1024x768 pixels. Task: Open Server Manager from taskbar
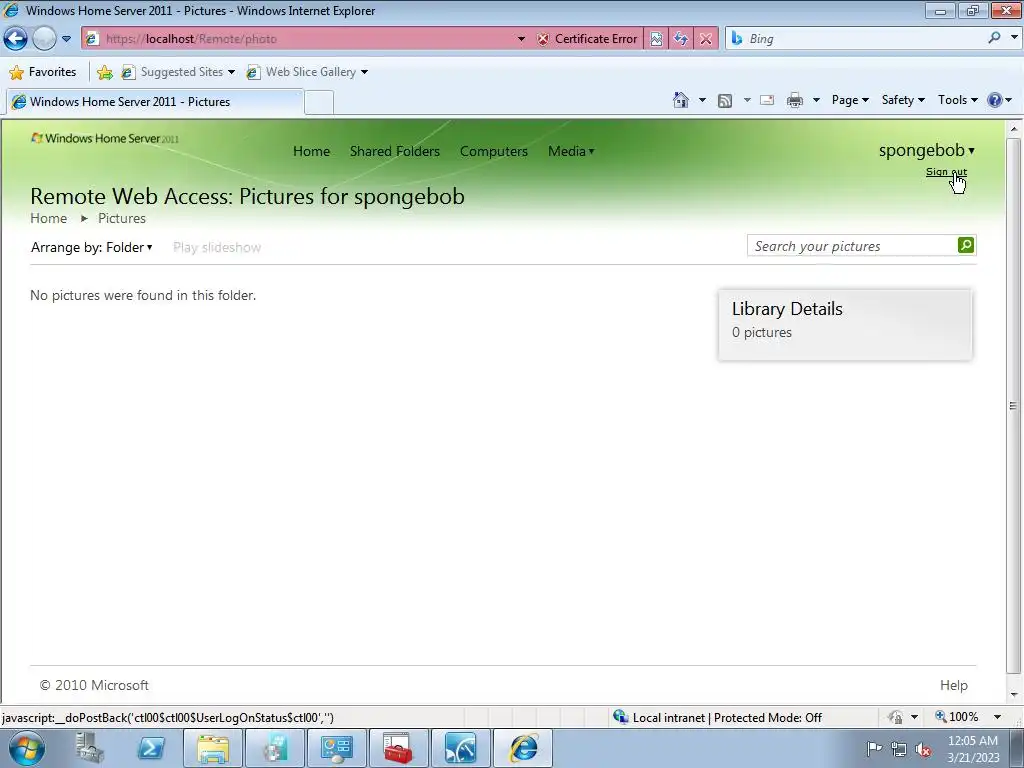coord(89,748)
